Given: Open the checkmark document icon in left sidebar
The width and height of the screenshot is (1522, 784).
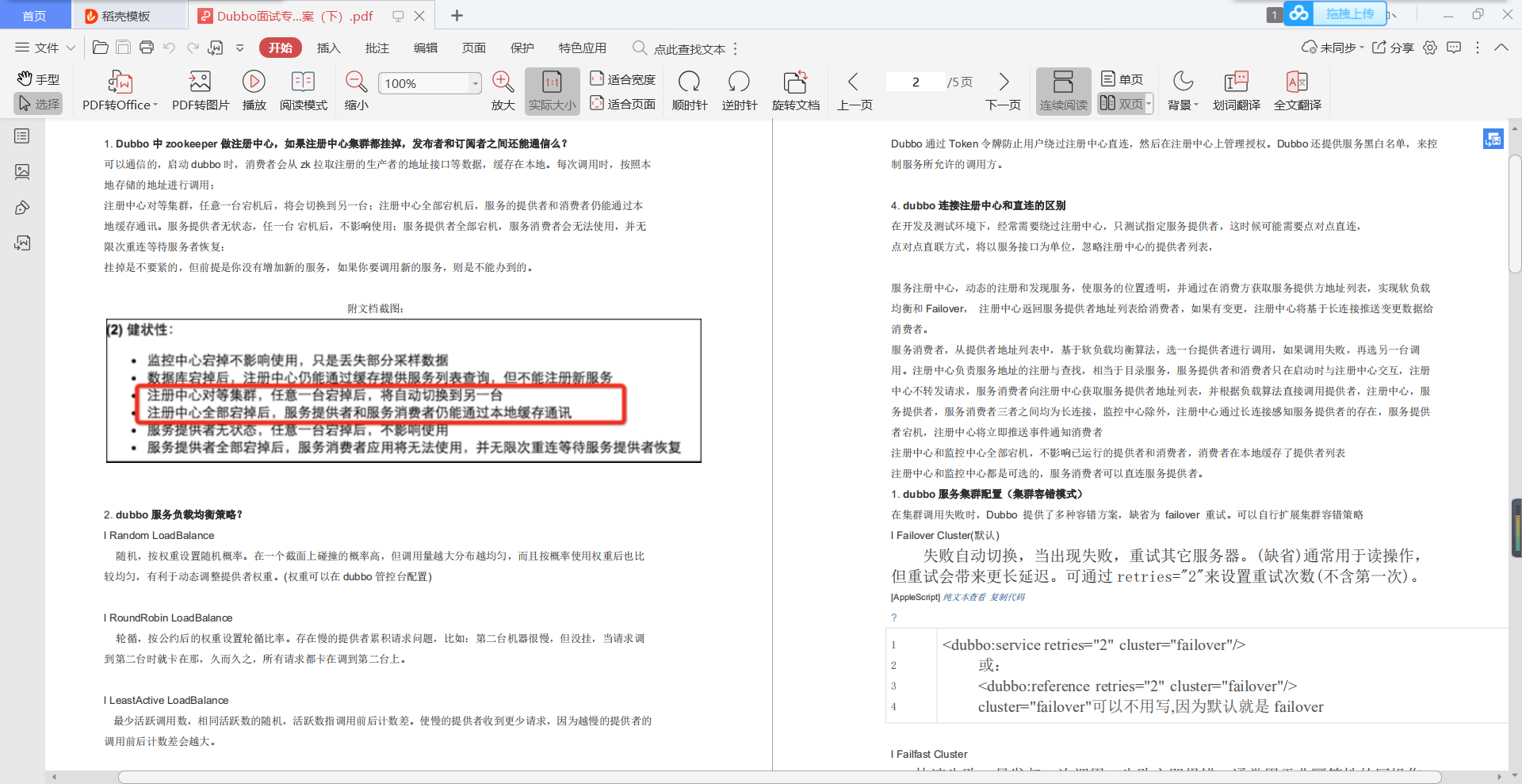Looking at the screenshot, I should [x=22, y=243].
